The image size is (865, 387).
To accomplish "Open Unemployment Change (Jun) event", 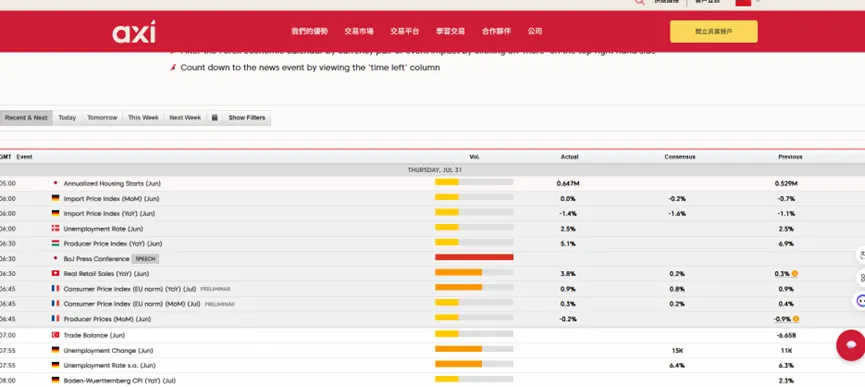I will click(x=108, y=351).
